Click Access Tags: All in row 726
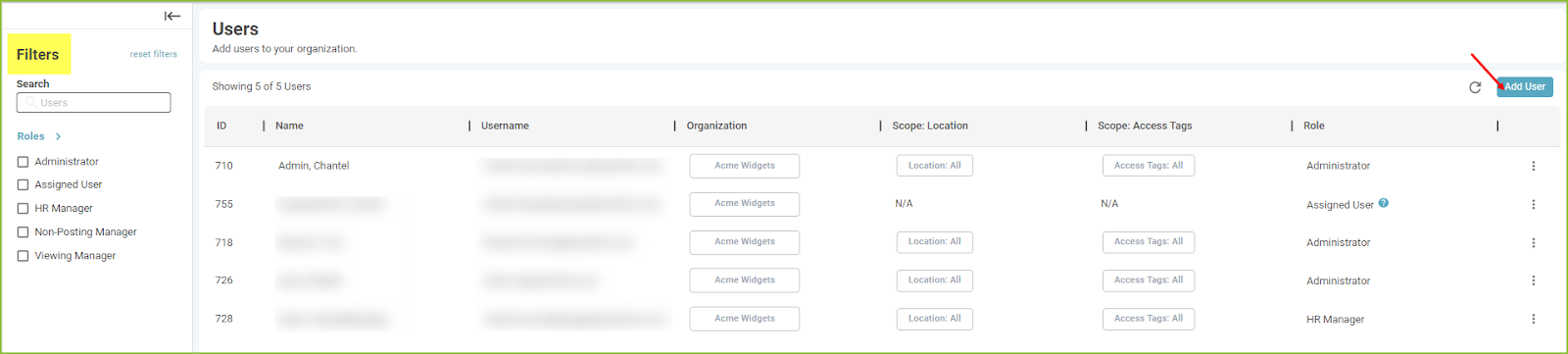The image size is (1568, 354). click(1148, 280)
